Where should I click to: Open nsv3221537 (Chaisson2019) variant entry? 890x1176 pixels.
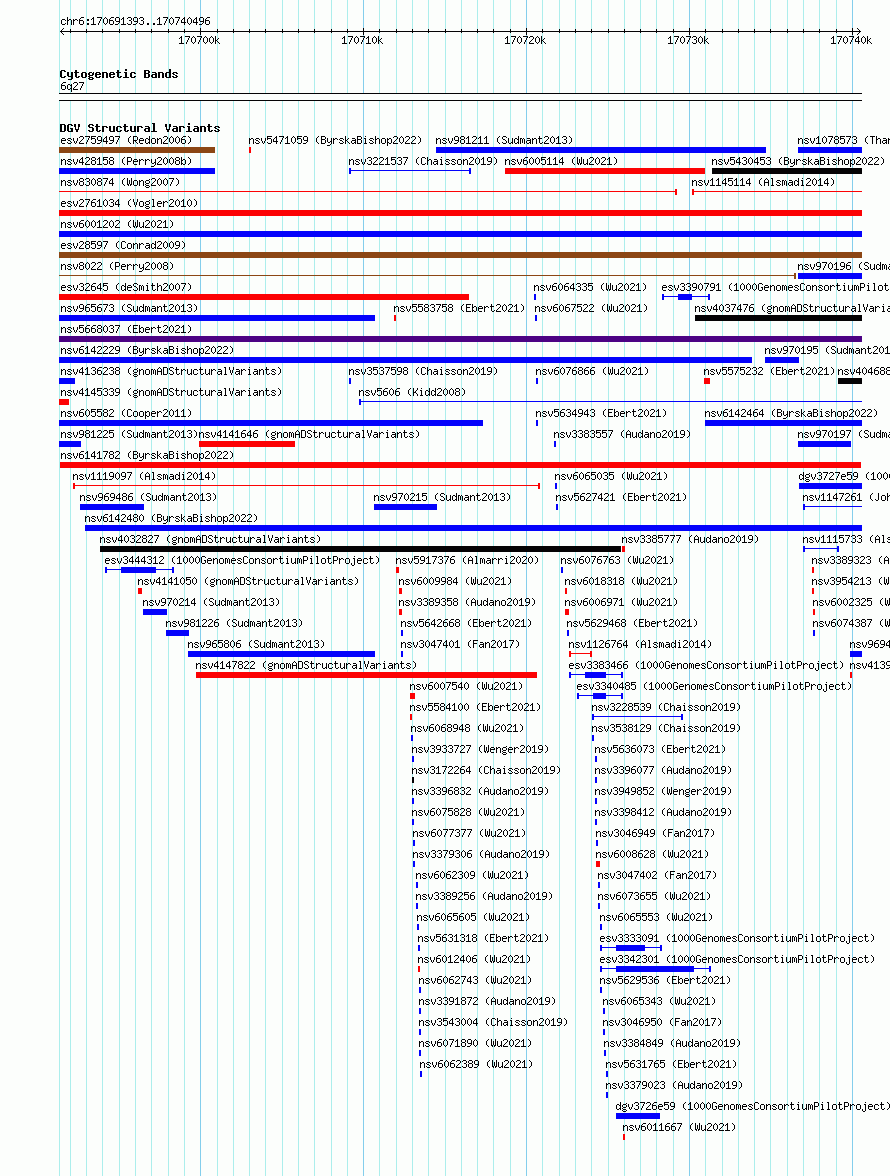[423, 161]
